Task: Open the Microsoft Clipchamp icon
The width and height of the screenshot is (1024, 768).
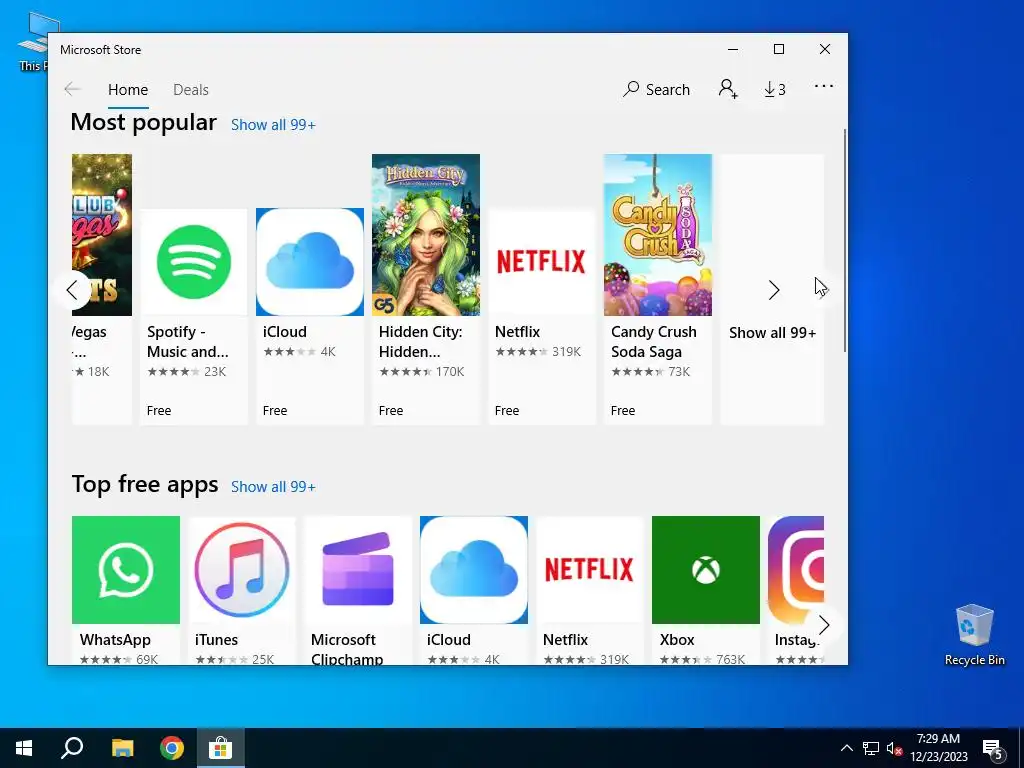Action: point(357,569)
